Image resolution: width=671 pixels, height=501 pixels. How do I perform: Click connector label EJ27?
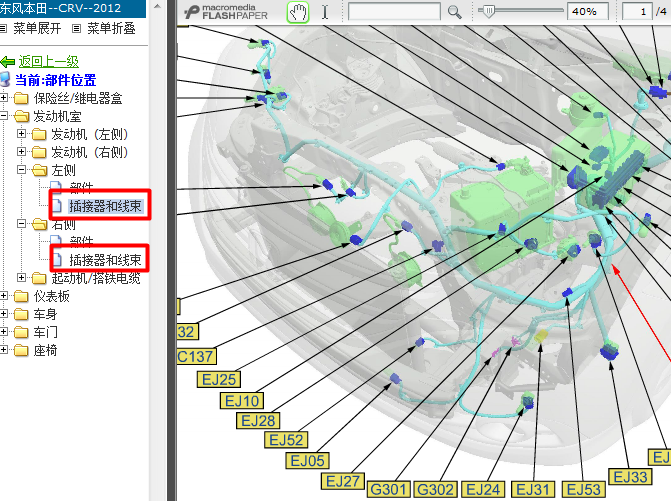[x=343, y=481]
